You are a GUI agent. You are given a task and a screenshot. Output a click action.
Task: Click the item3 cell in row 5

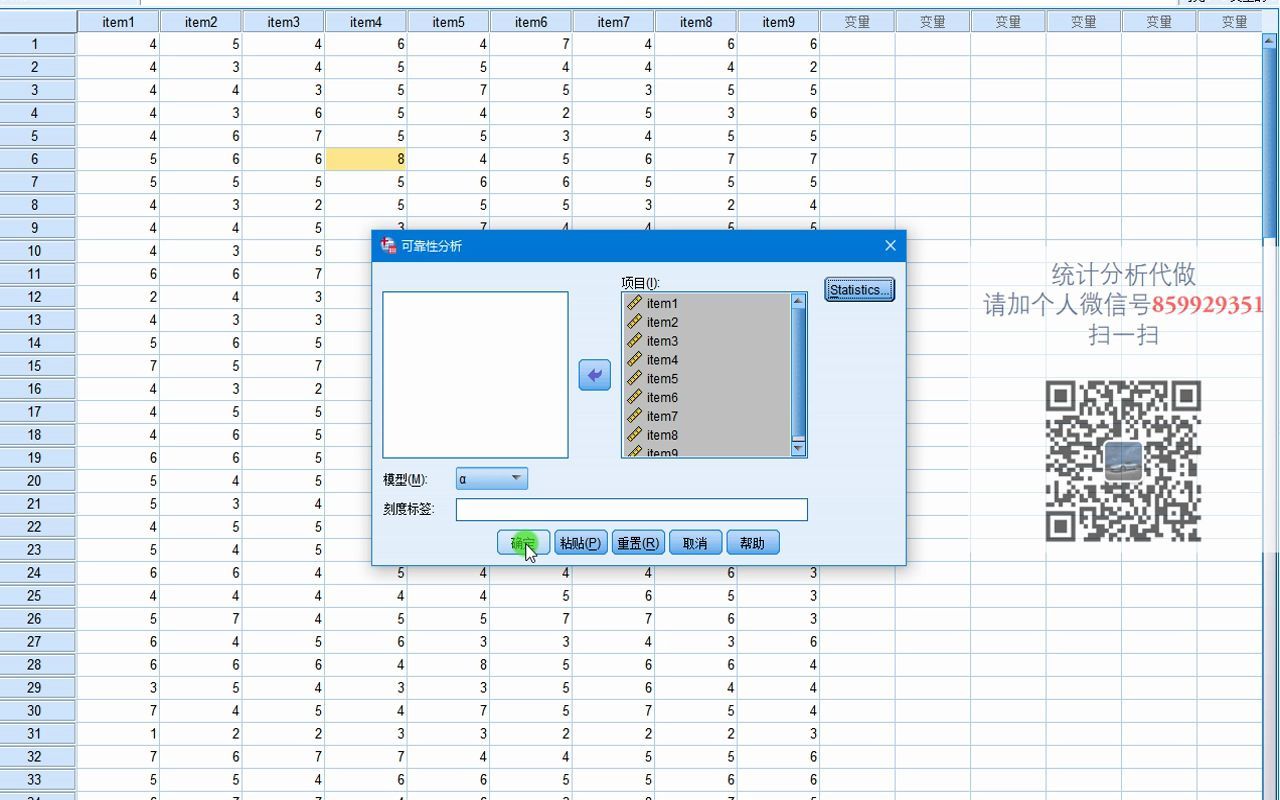click(283, 136)
